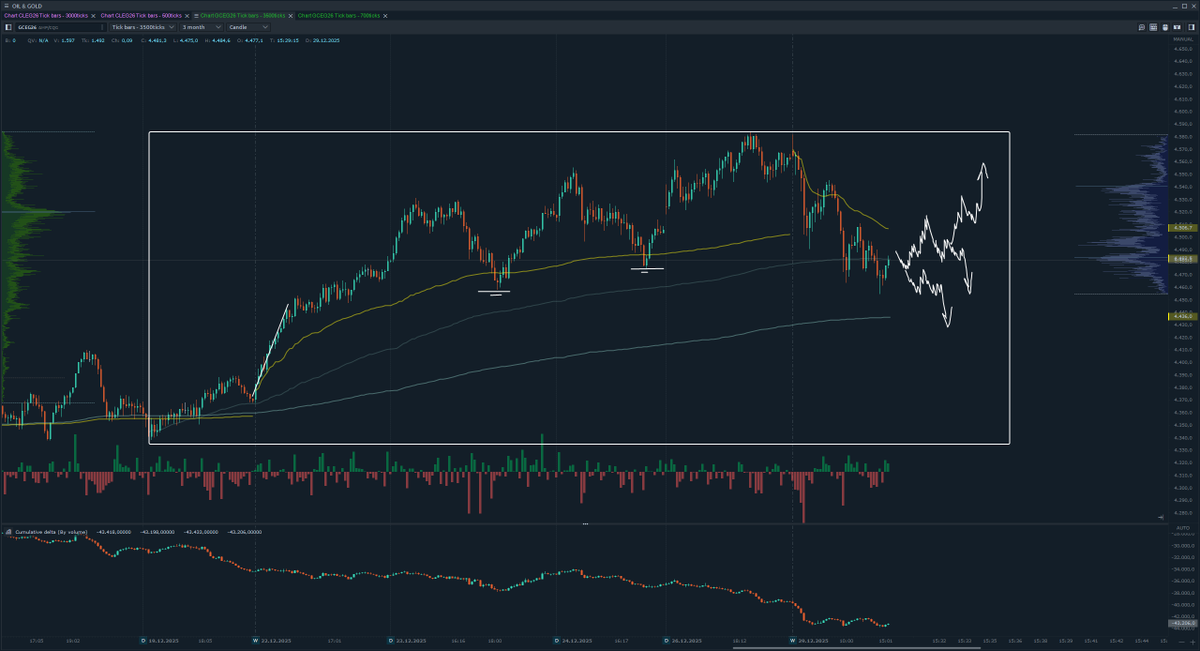Click the T: 15:29:15 time readout
This screenshot has width=1200, height=651.
click(x=285, y=40)
